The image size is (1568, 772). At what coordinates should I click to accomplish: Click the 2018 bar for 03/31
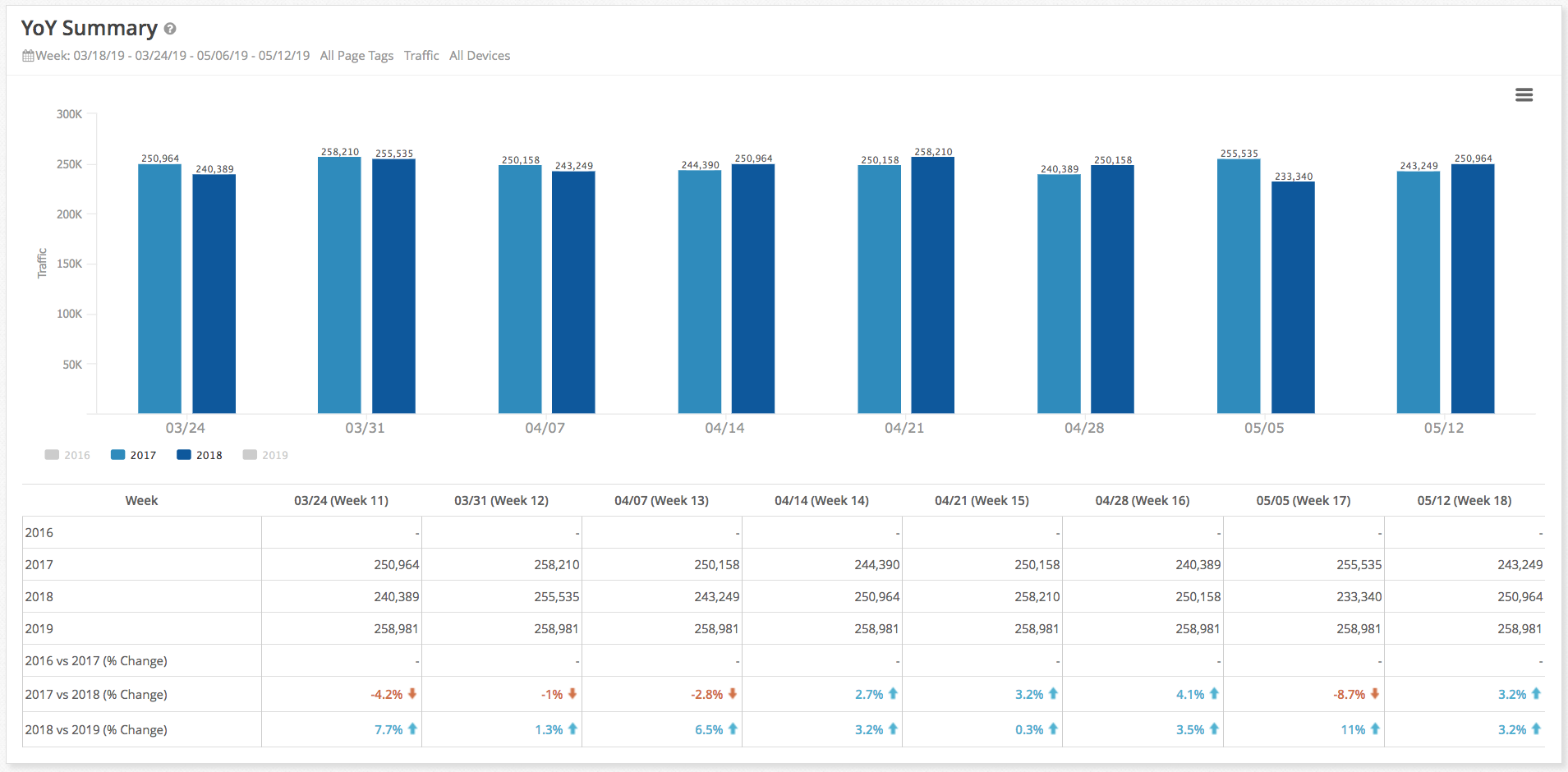tap(393, 286)
